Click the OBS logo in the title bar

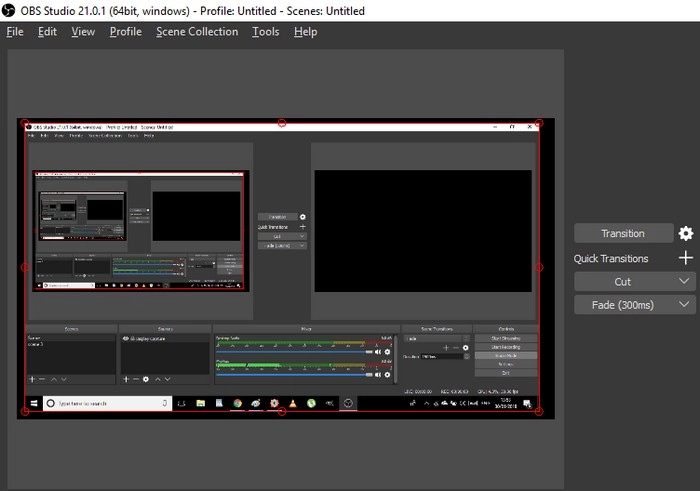[9, 11]
